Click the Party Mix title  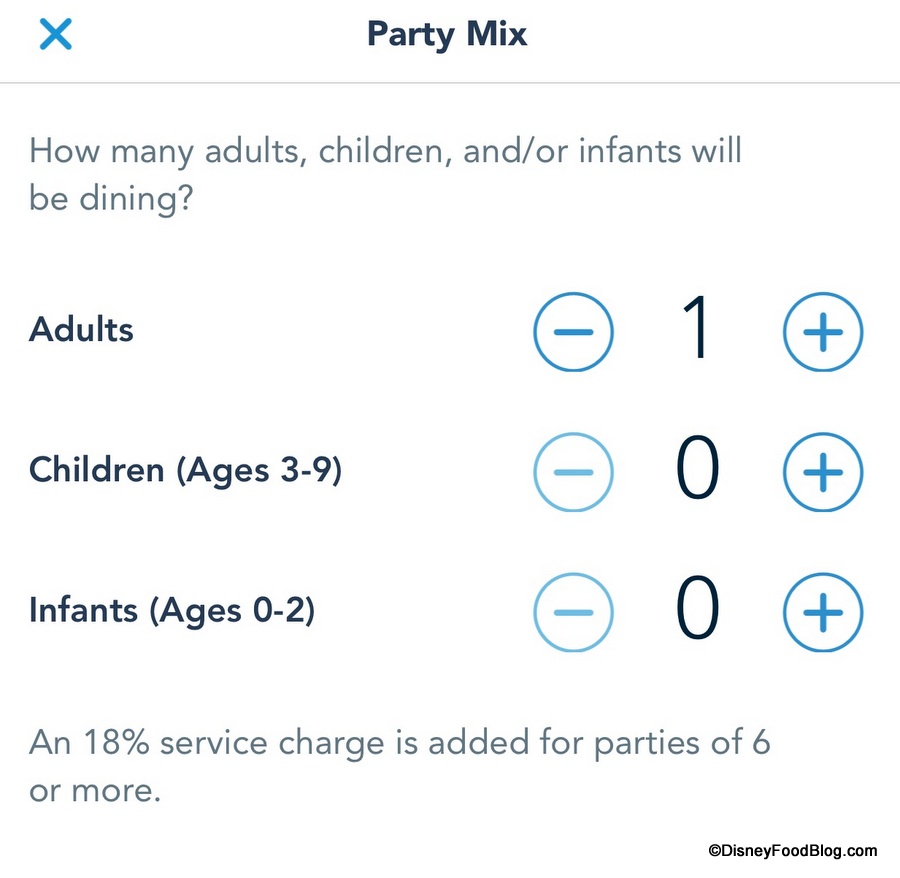pyautogui.click(x=446, y=35)
